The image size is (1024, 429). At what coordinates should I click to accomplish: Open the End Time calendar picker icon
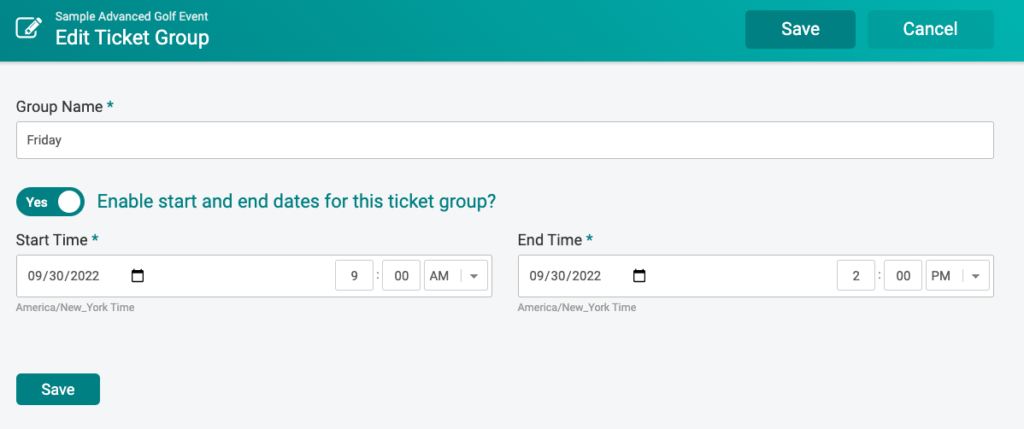pos(639,276)
